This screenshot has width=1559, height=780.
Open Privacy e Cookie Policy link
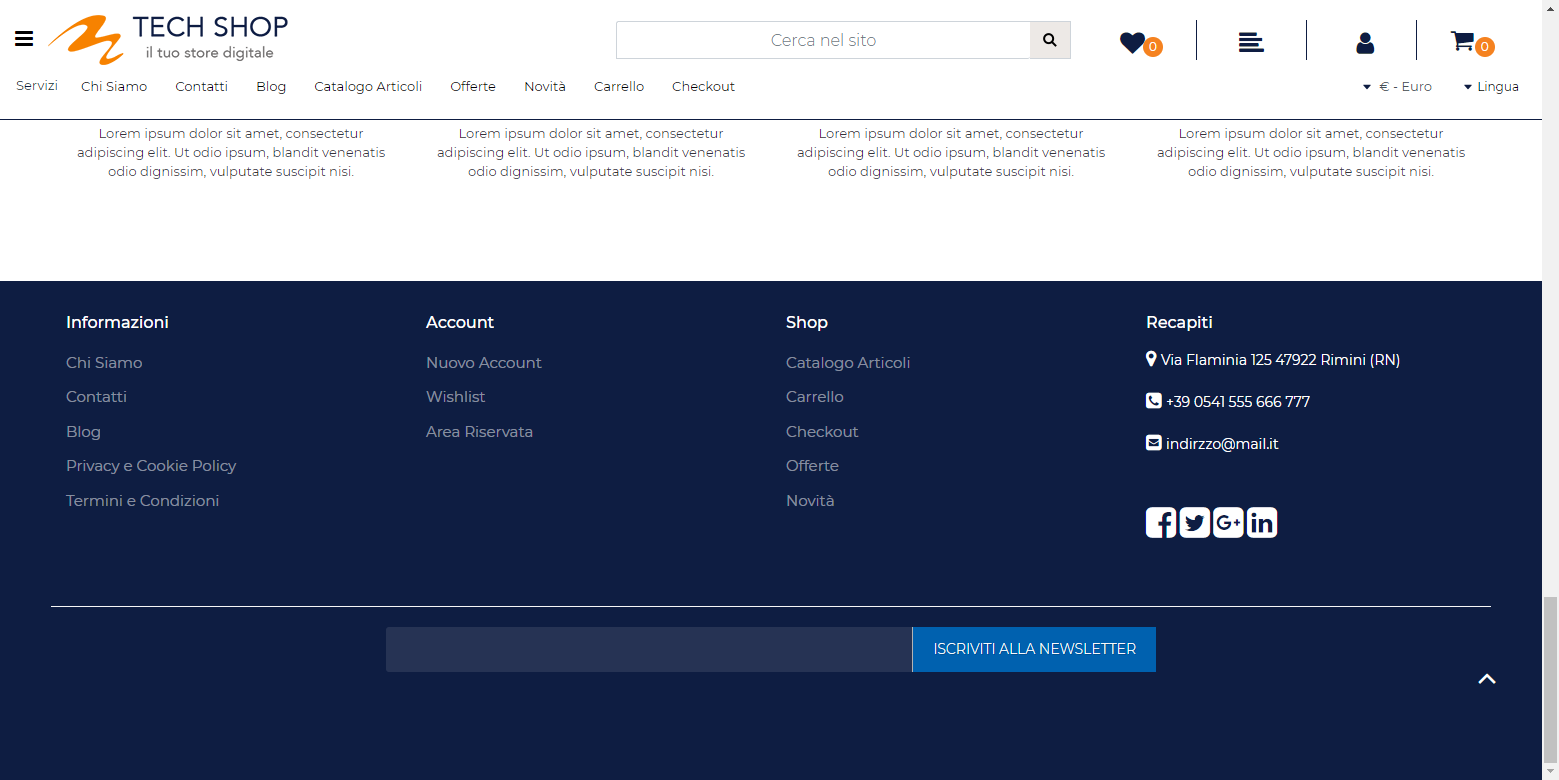(x=151, y=466)
